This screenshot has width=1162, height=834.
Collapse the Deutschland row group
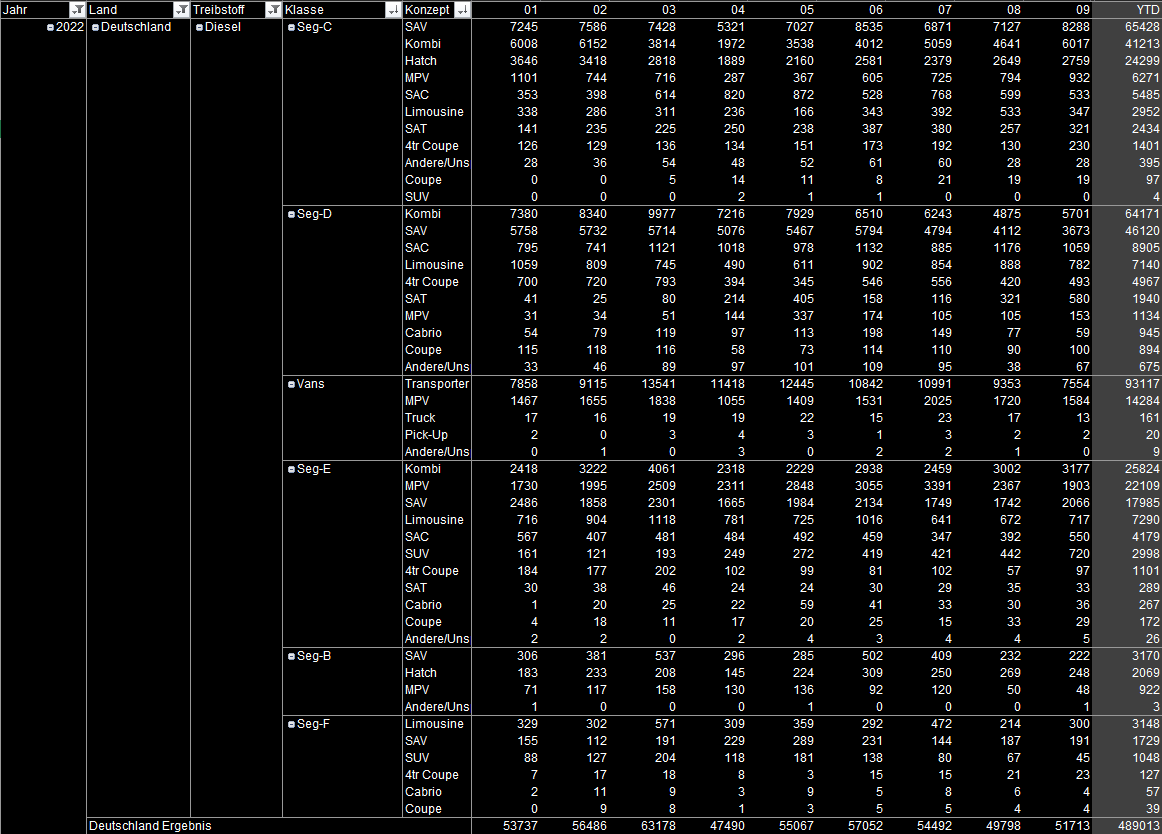[95, 27]
